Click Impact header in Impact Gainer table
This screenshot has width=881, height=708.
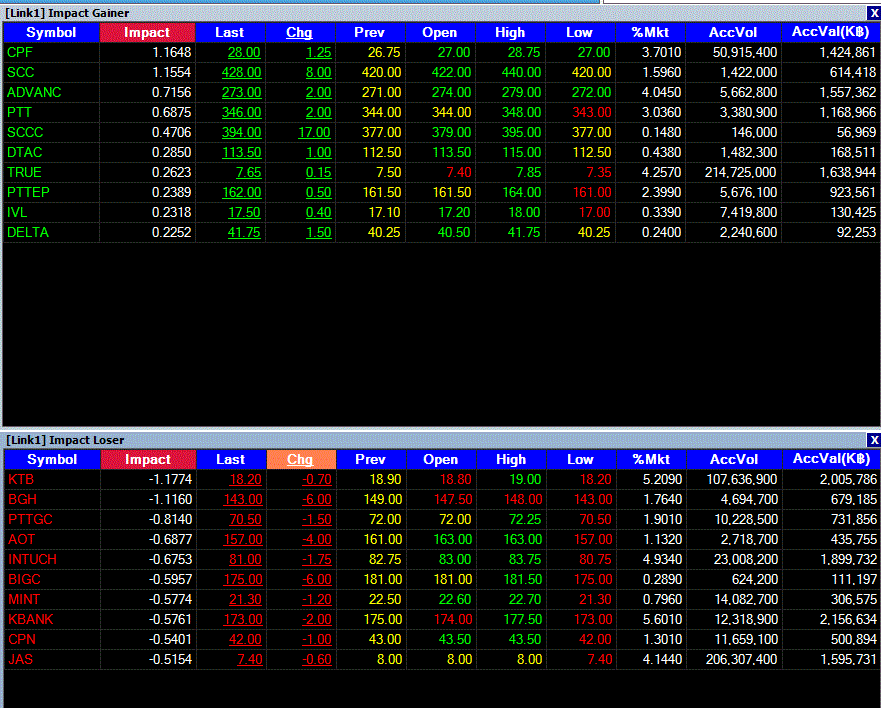(147, 33)
